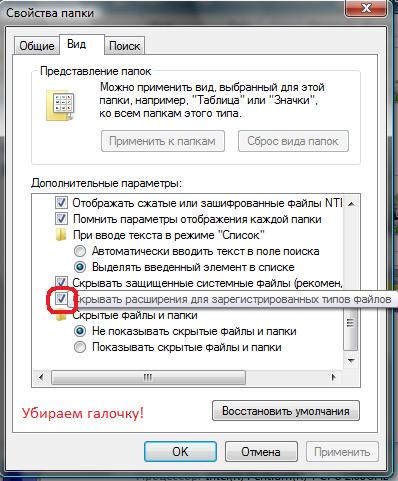Toggle Отображать сжатые или зашифрованные файлы checkbox
Viewport: 398px width, 481px height.
[61, 203]
